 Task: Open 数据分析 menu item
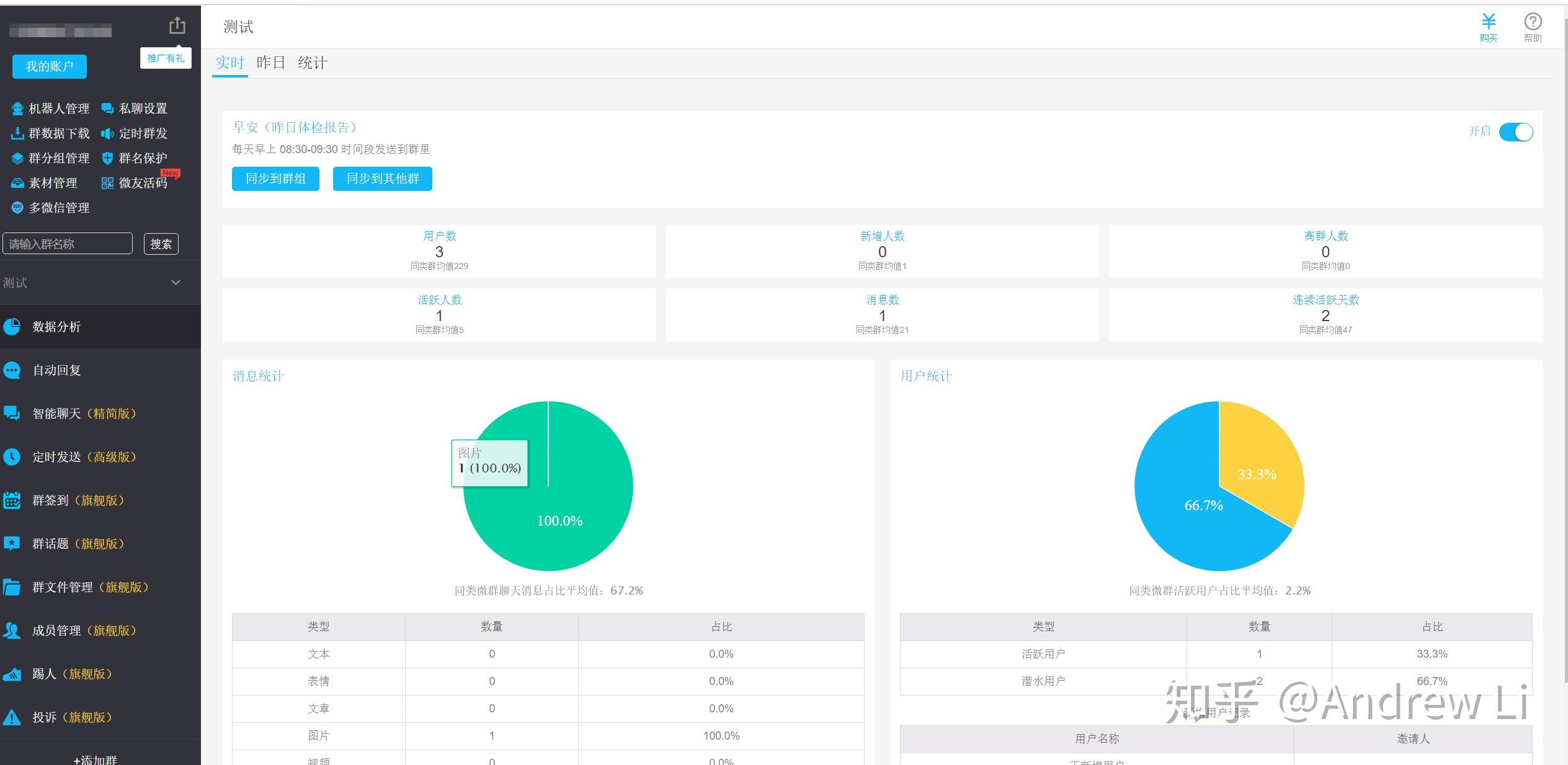pyautogui.click(x=100, y=326)
